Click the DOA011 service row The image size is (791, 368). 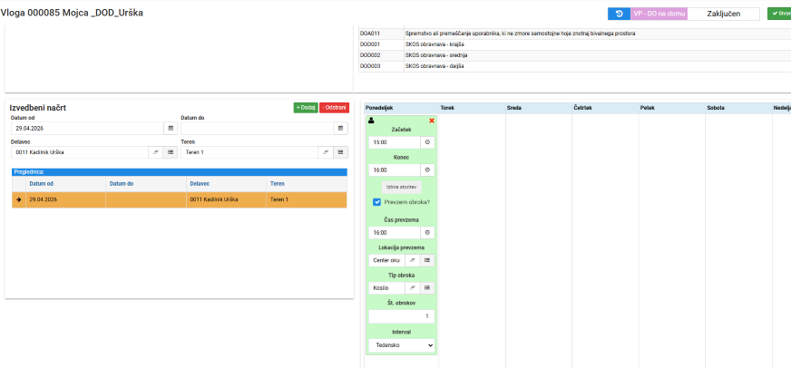(575, 33)
